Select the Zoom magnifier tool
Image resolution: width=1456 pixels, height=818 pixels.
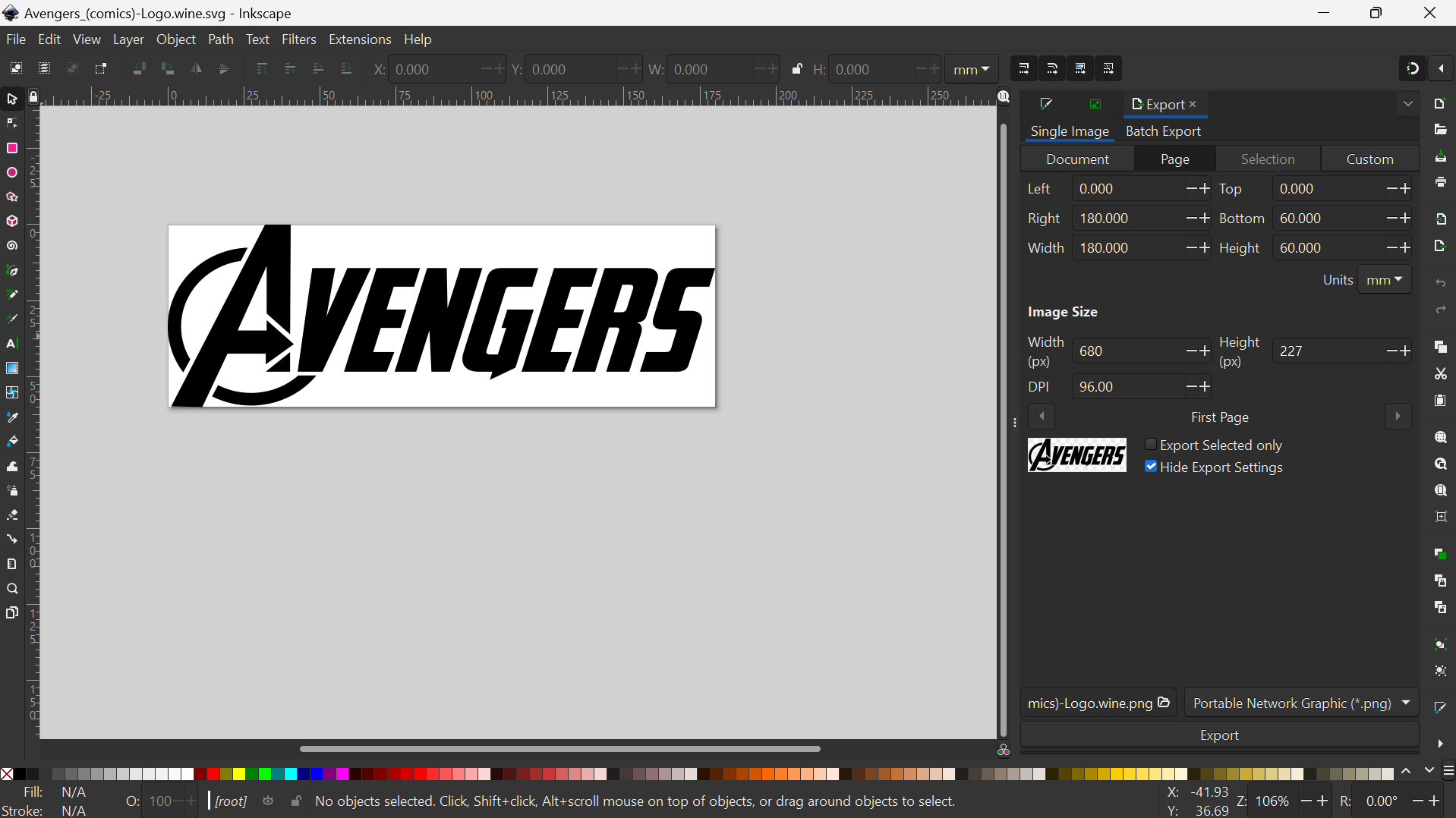[x=12, y=589]
